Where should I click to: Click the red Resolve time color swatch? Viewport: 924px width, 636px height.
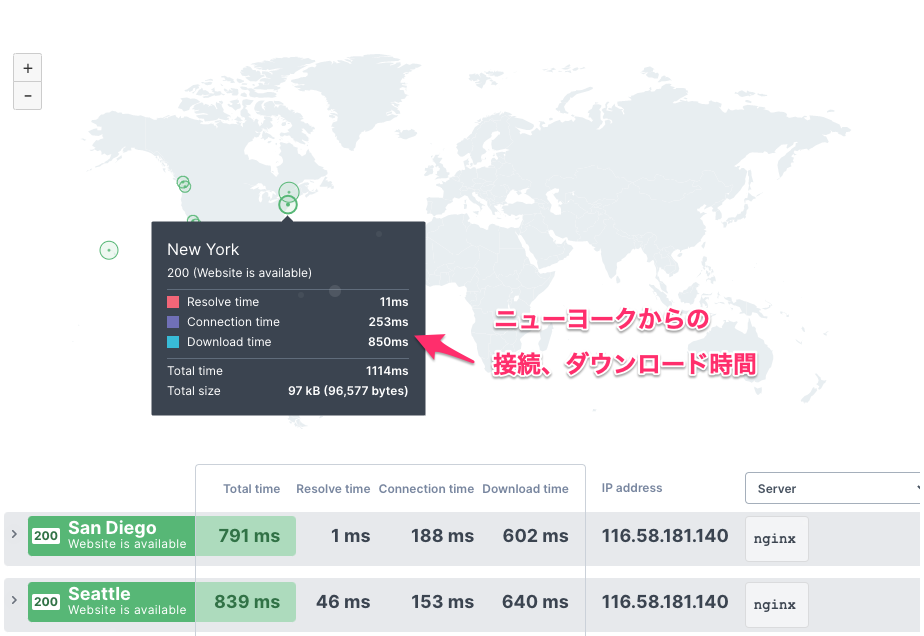(x=173, y=302)
